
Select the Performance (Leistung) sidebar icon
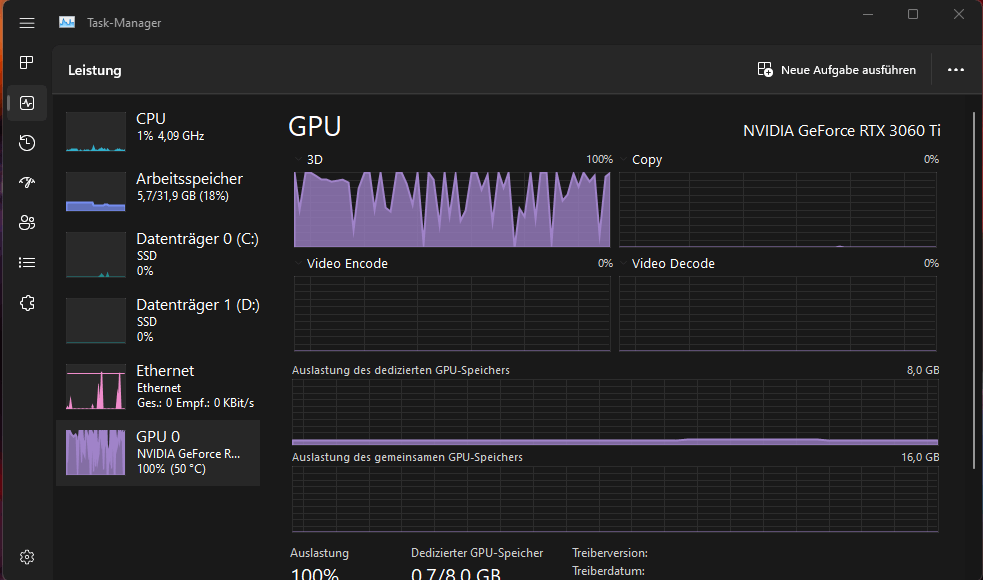(x=27, y=103)
